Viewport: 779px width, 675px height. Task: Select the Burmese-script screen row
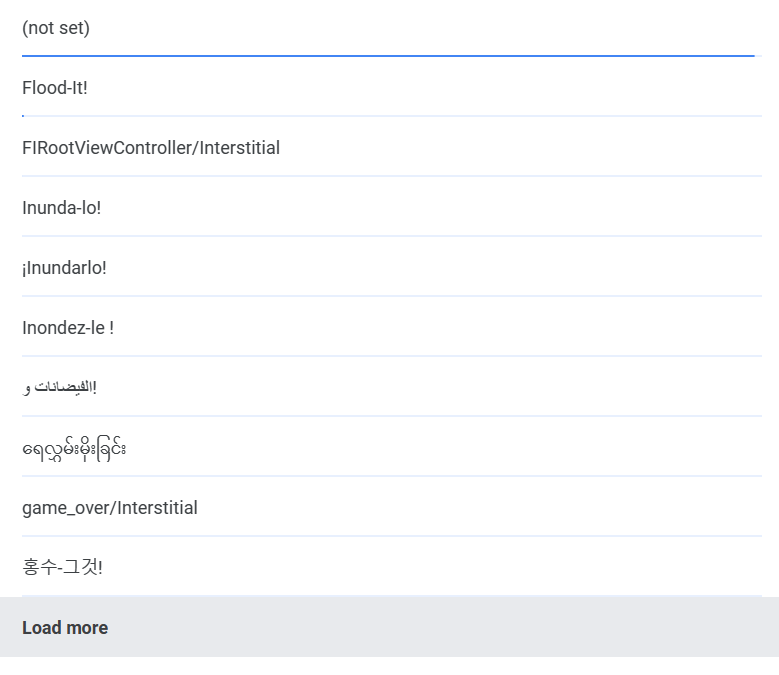[391, 448]
